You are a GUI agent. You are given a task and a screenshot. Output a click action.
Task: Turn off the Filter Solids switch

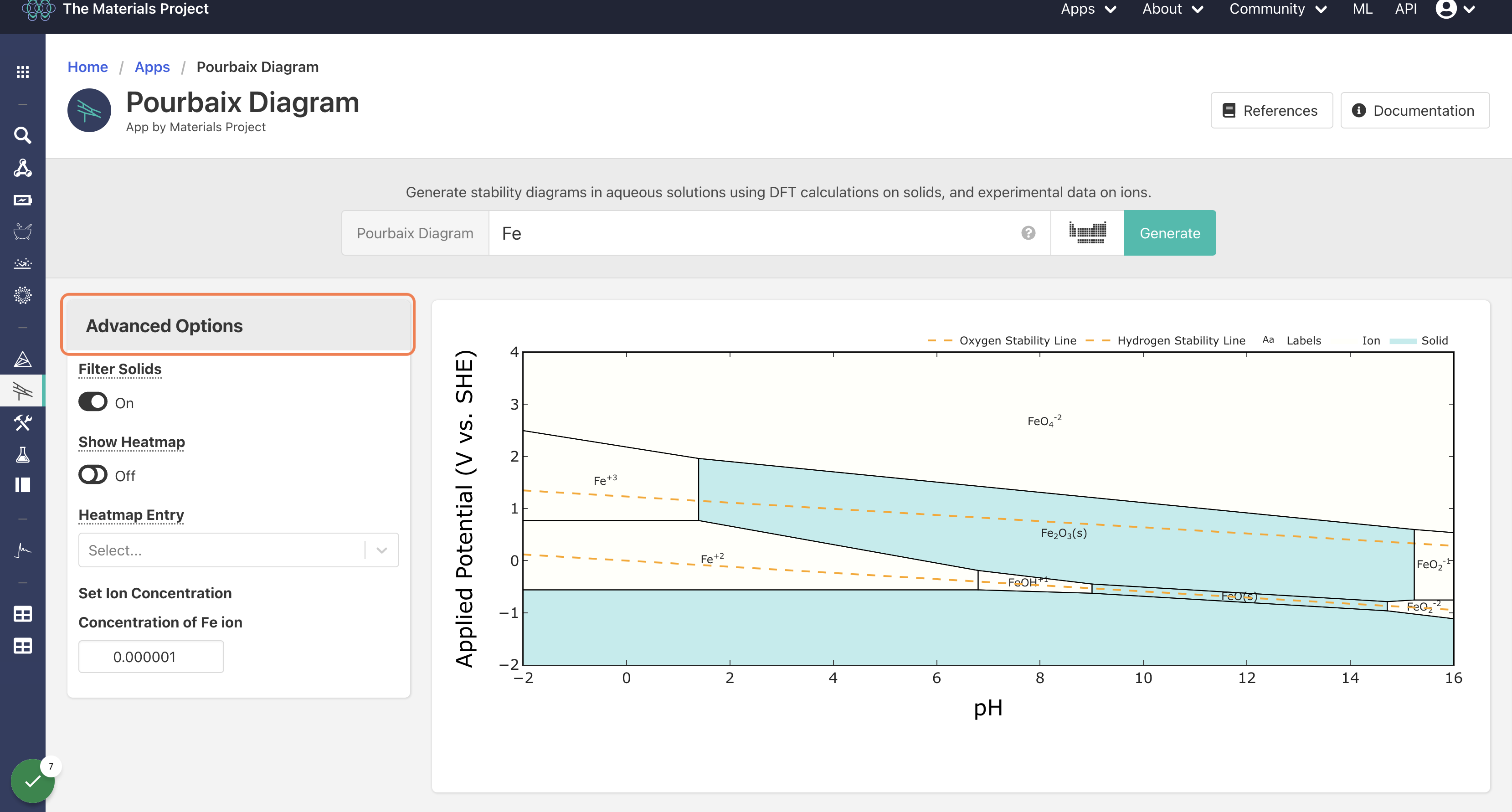coord(93,402)
